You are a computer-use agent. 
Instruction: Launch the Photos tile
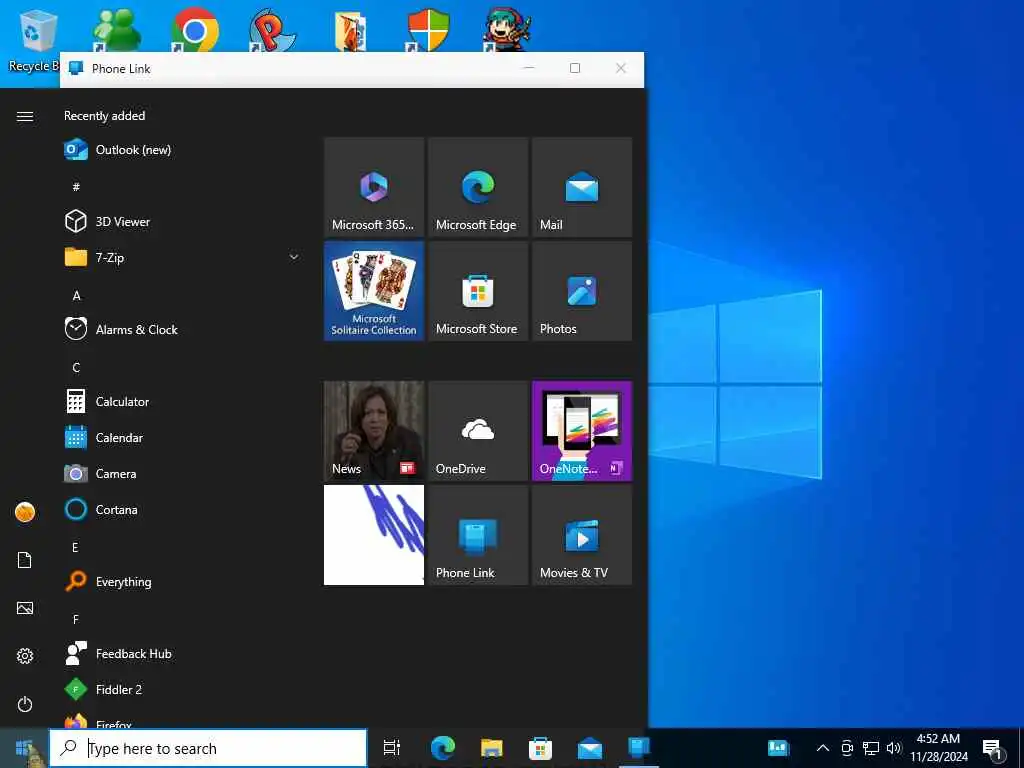coord(582,291)
